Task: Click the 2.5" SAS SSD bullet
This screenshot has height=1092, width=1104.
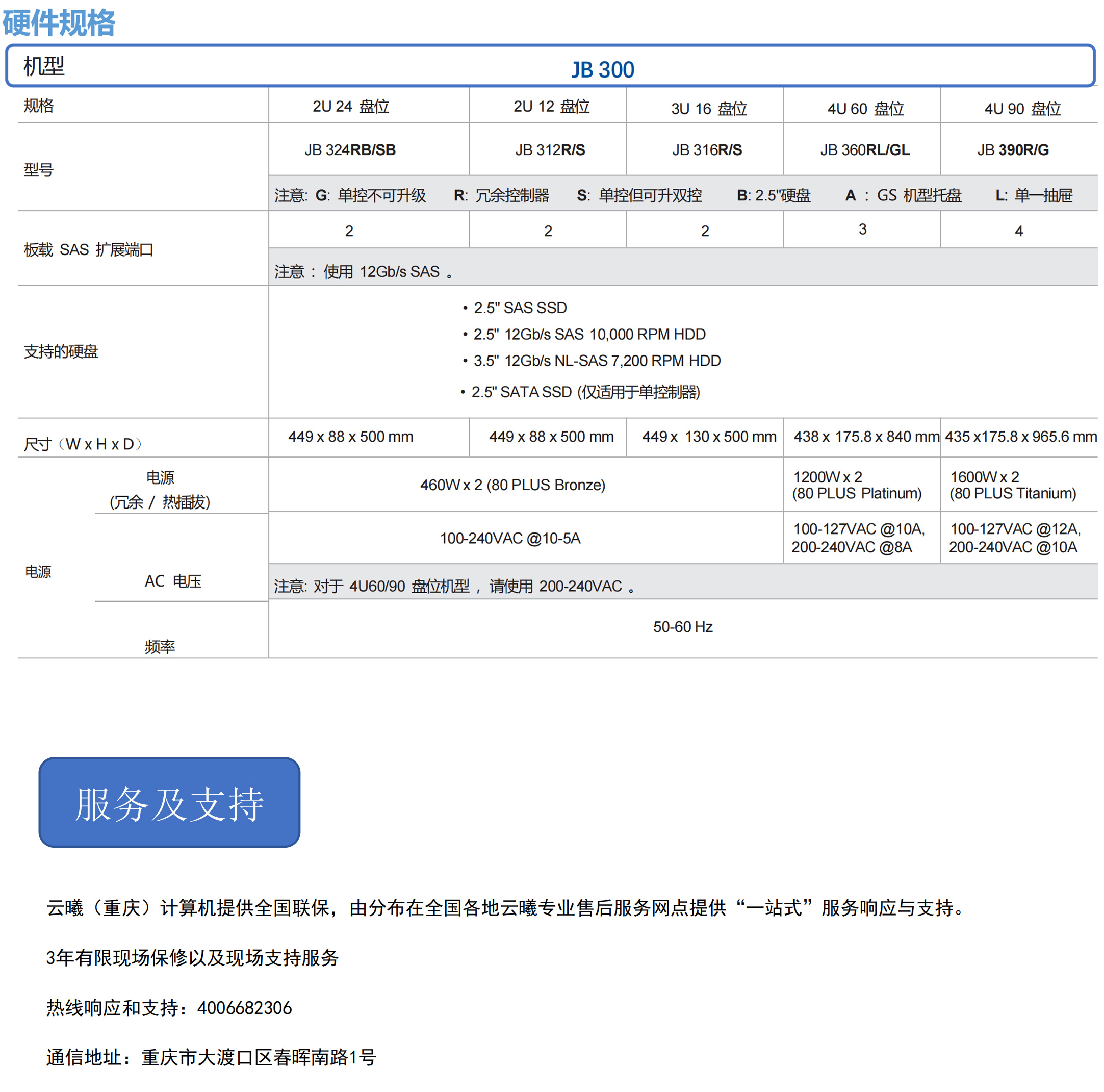Action: click(x=515, y=308)
